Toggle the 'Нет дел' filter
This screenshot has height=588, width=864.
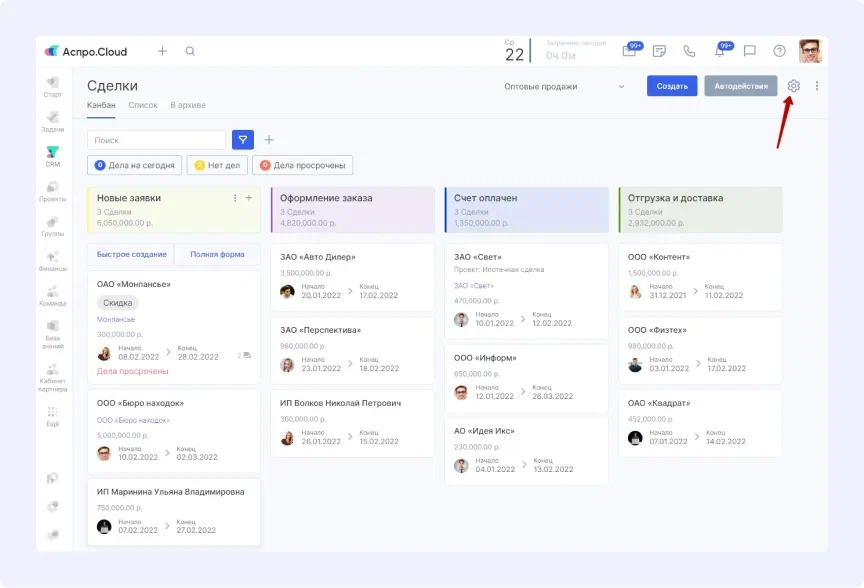point(216,165)
